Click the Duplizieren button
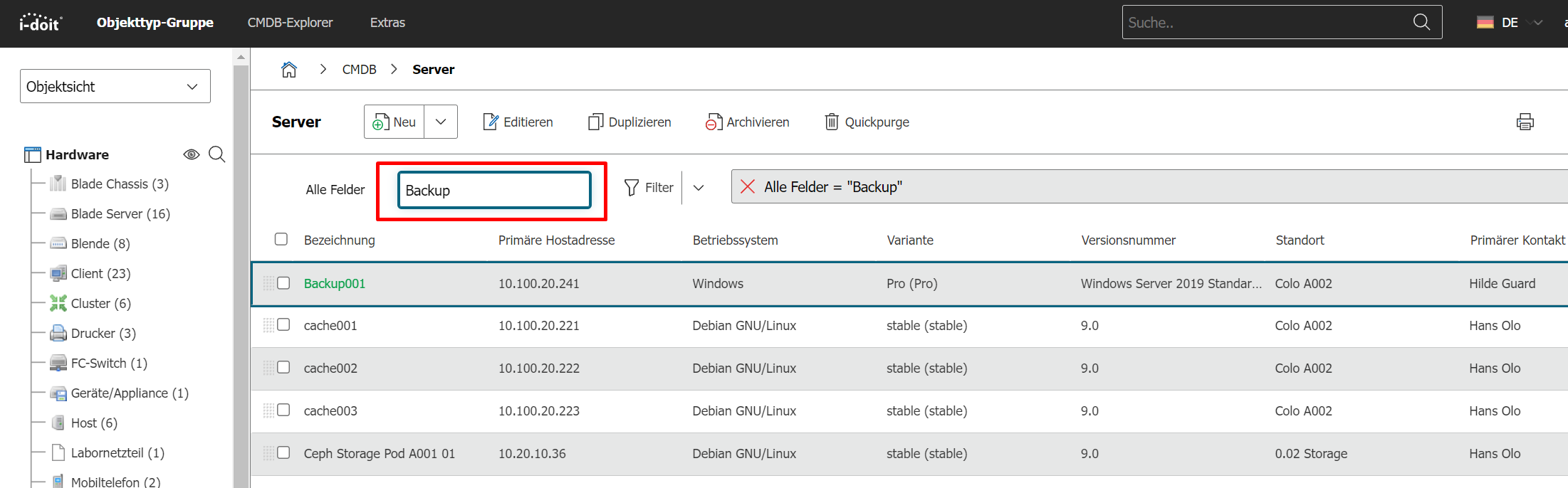Image resolution: width=1568 pixels, height=488 pixels. click(630, 122)
